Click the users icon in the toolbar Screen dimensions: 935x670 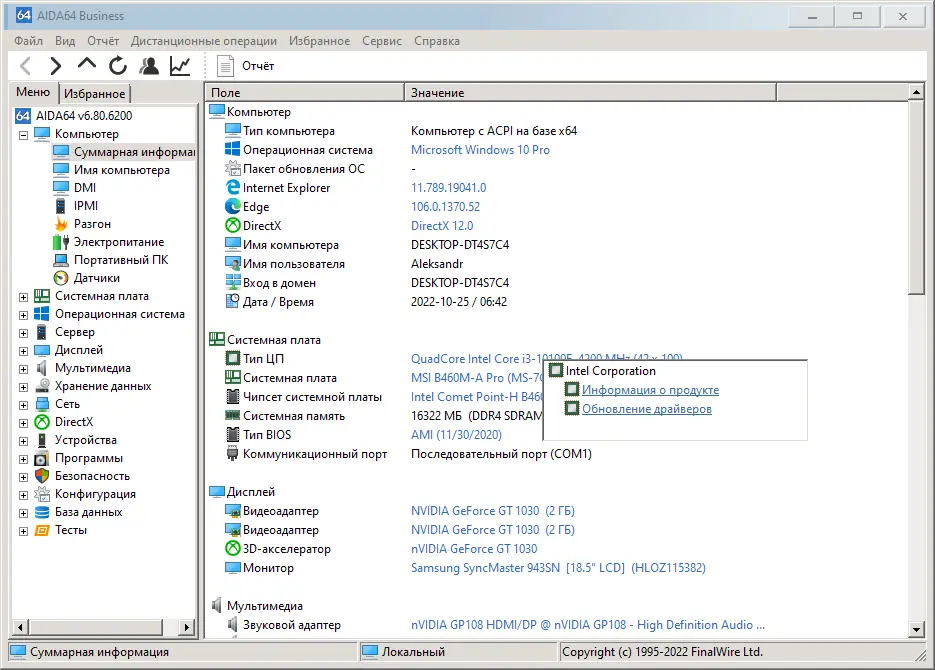coord(148,66)
